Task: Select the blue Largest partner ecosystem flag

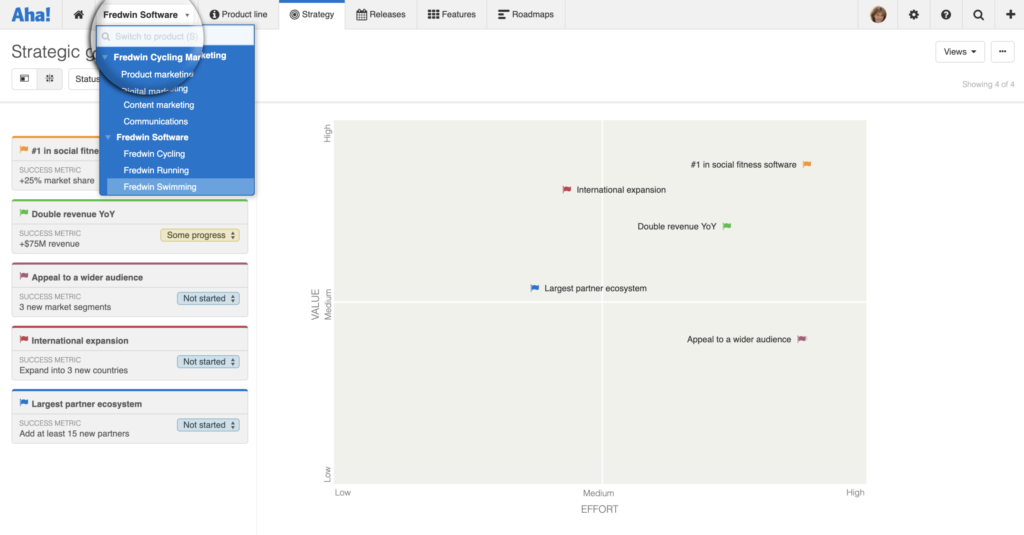Action: 535,288
